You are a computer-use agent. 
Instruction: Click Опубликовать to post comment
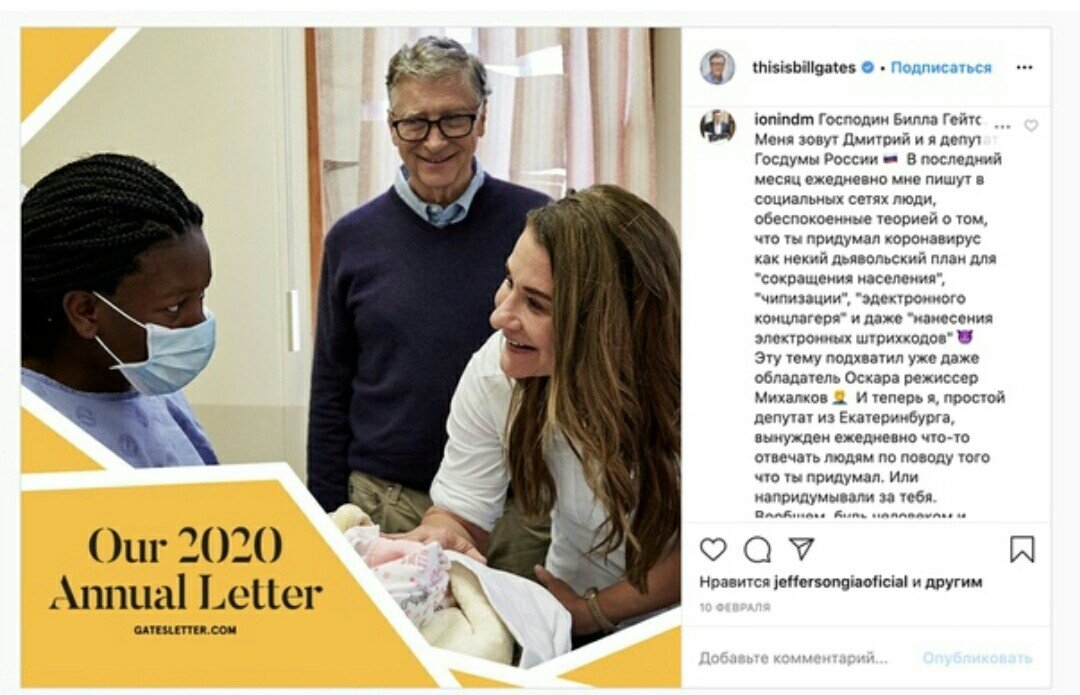pyautogui.click(x=977, y=658)
